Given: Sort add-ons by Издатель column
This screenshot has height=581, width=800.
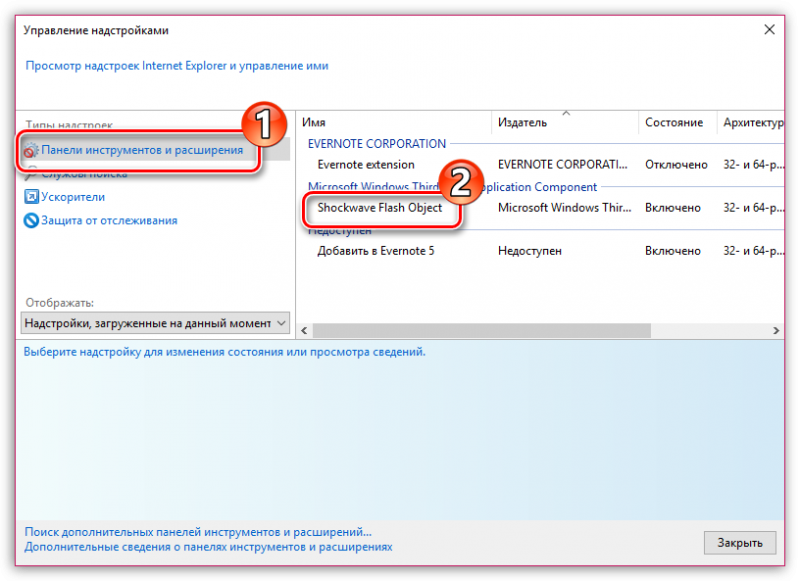Looking at the screenshot, I should [564, 122].
